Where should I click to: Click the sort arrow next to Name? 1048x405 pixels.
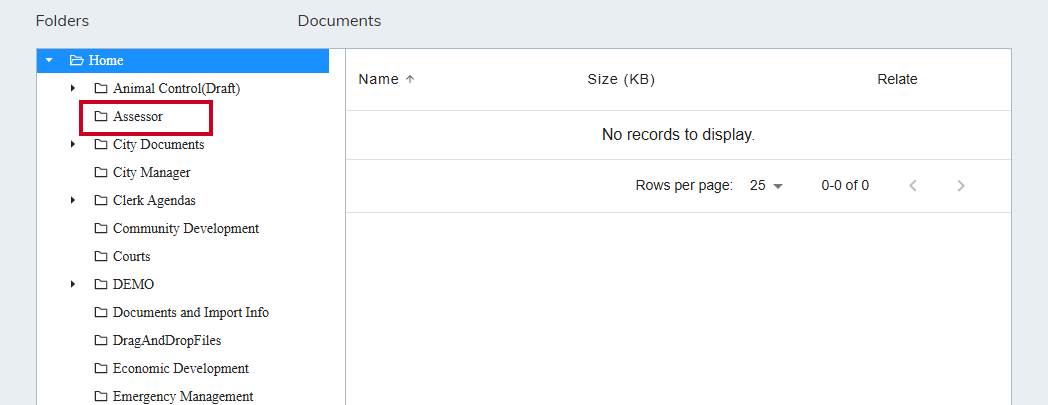(x=410, y=80)
